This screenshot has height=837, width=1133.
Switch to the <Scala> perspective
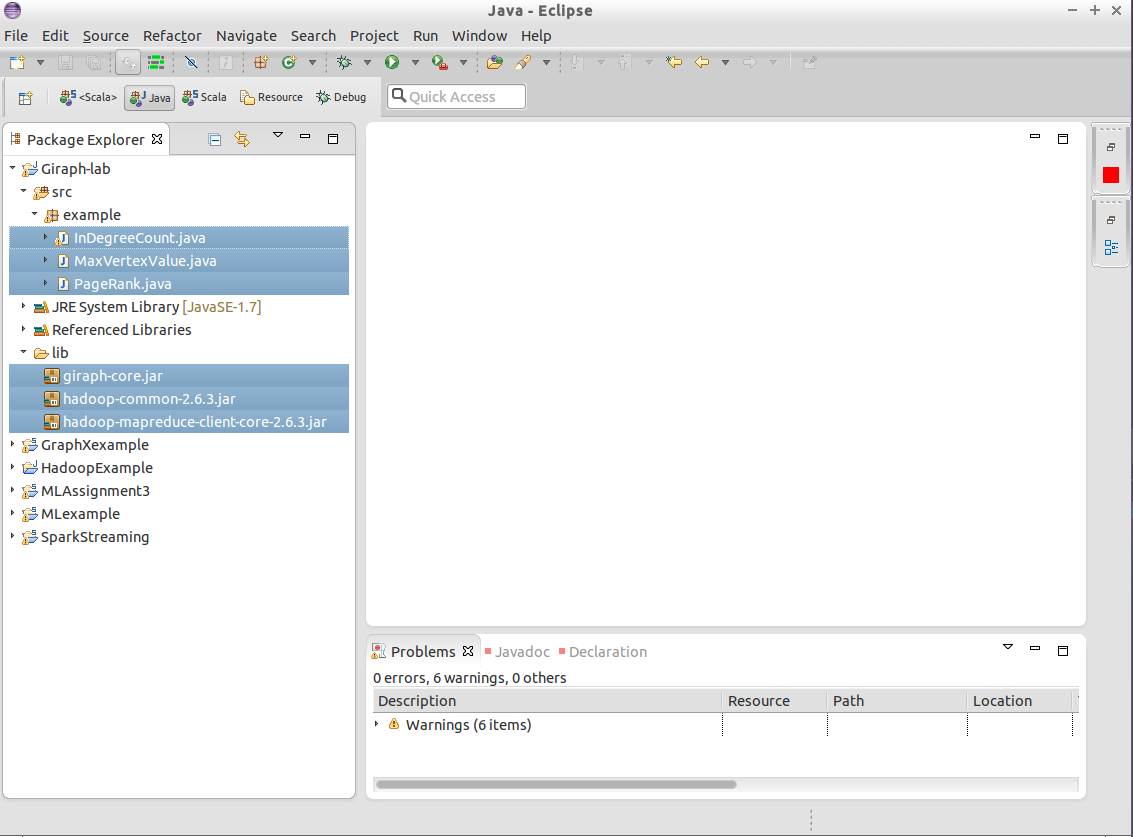[x=88, y=98]
